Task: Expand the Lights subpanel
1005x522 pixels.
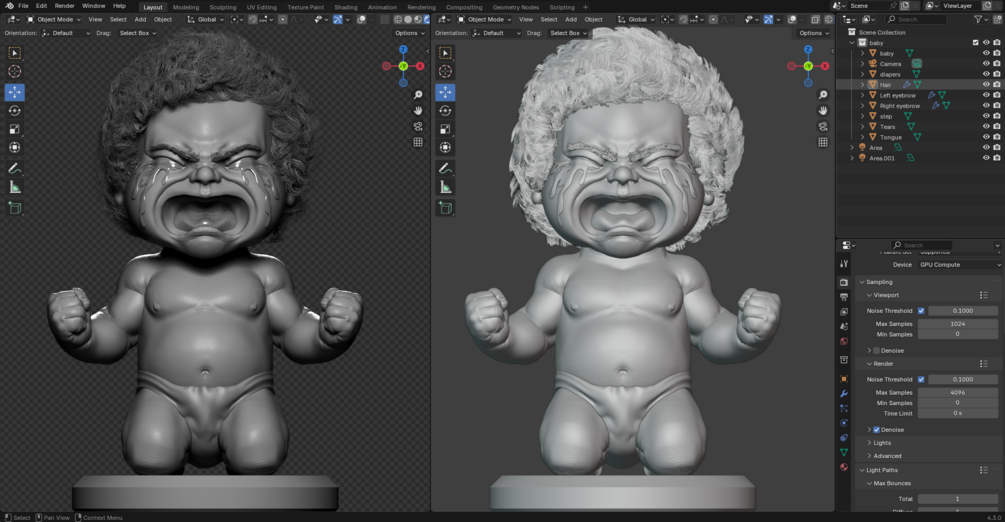Action: point(870,442)
